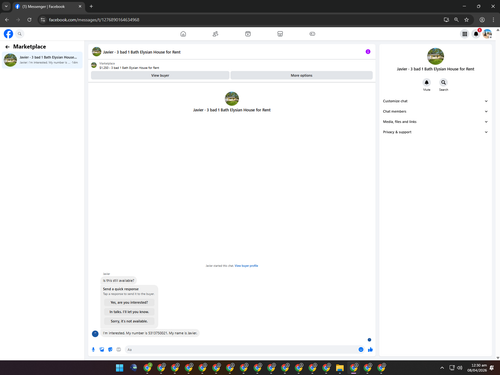Open the notifications bell
The width and height of the screenshot is (500, 375).
476,34
